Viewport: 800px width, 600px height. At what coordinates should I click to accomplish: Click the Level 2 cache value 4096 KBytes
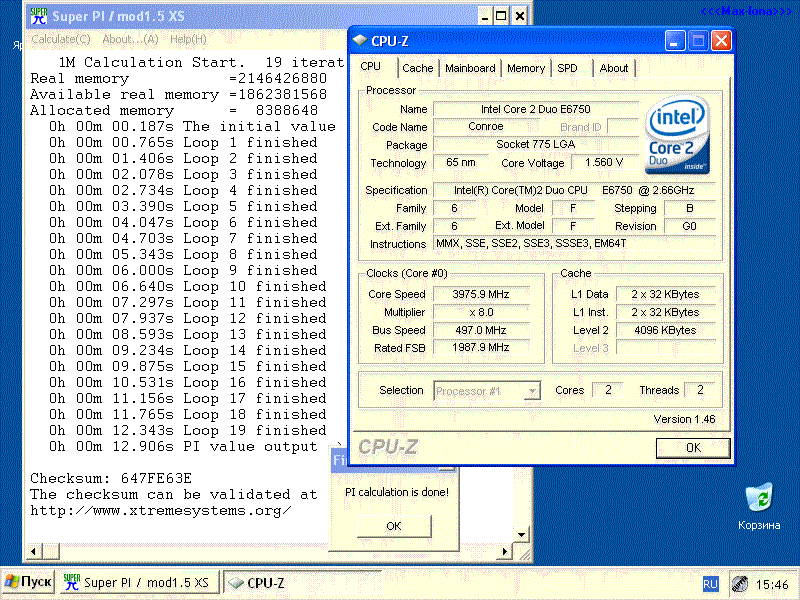(x=665, y=330)
